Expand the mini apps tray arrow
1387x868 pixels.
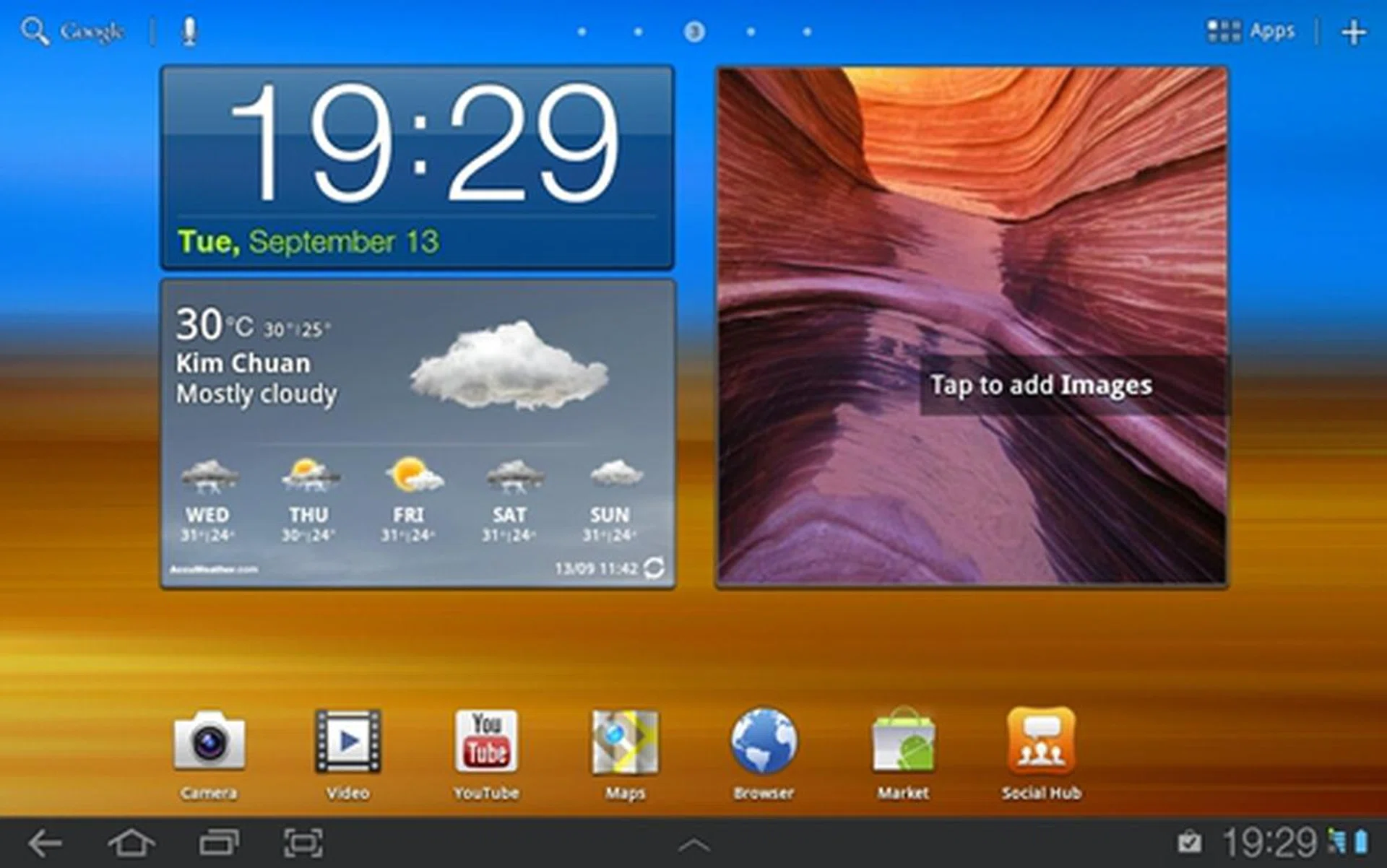694,844
